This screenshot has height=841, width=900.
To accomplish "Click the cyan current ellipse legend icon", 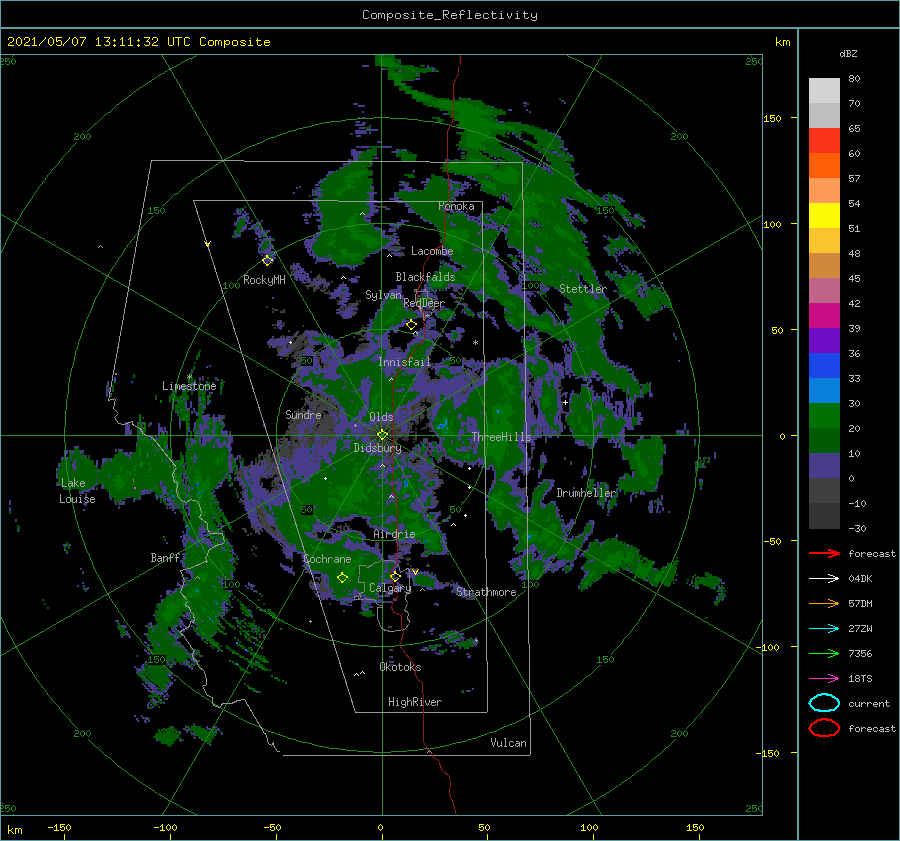I will [x=824, y=703].
